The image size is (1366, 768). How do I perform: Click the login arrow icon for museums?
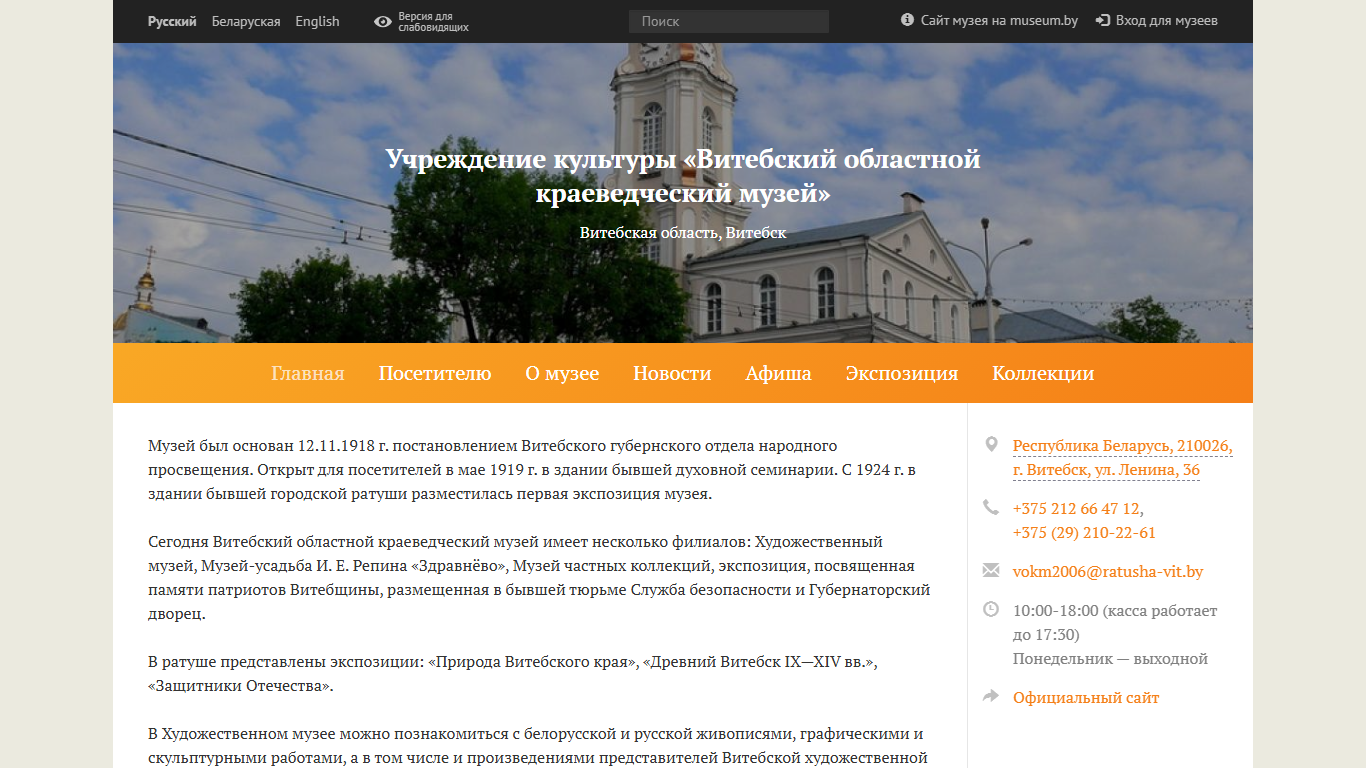pos(1103,20)
